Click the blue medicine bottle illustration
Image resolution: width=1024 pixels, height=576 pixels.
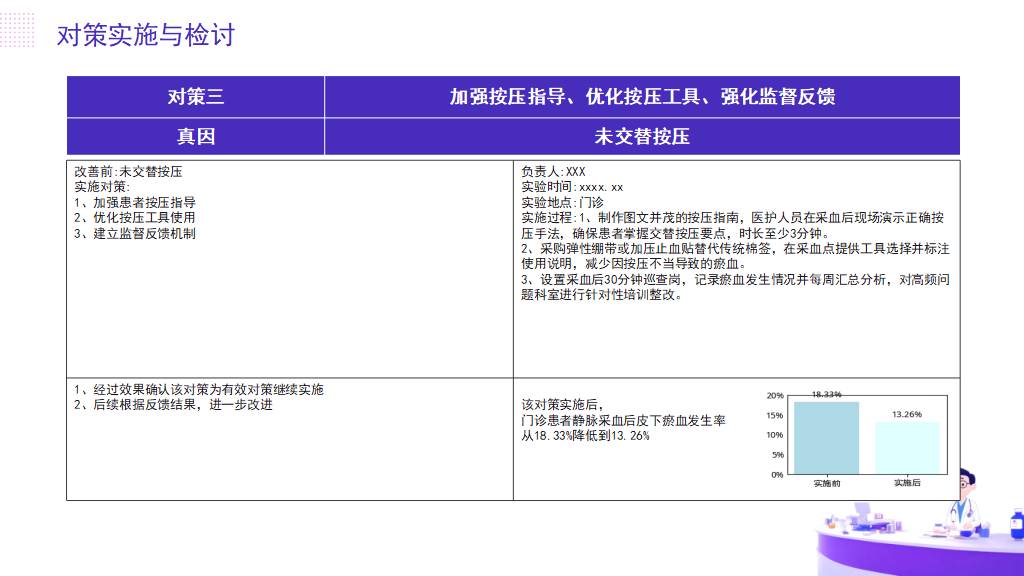[1016, 525]
